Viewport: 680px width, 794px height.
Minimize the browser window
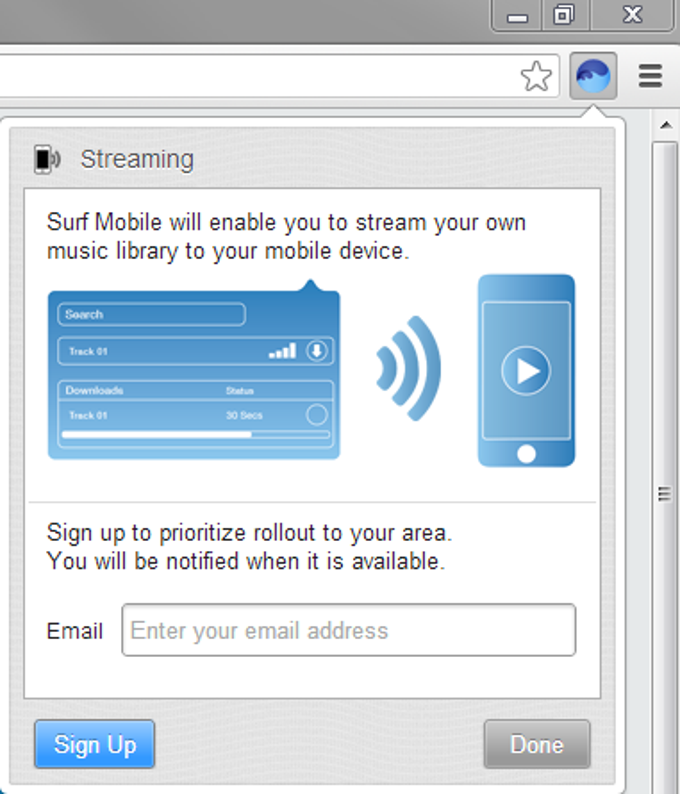517,15
